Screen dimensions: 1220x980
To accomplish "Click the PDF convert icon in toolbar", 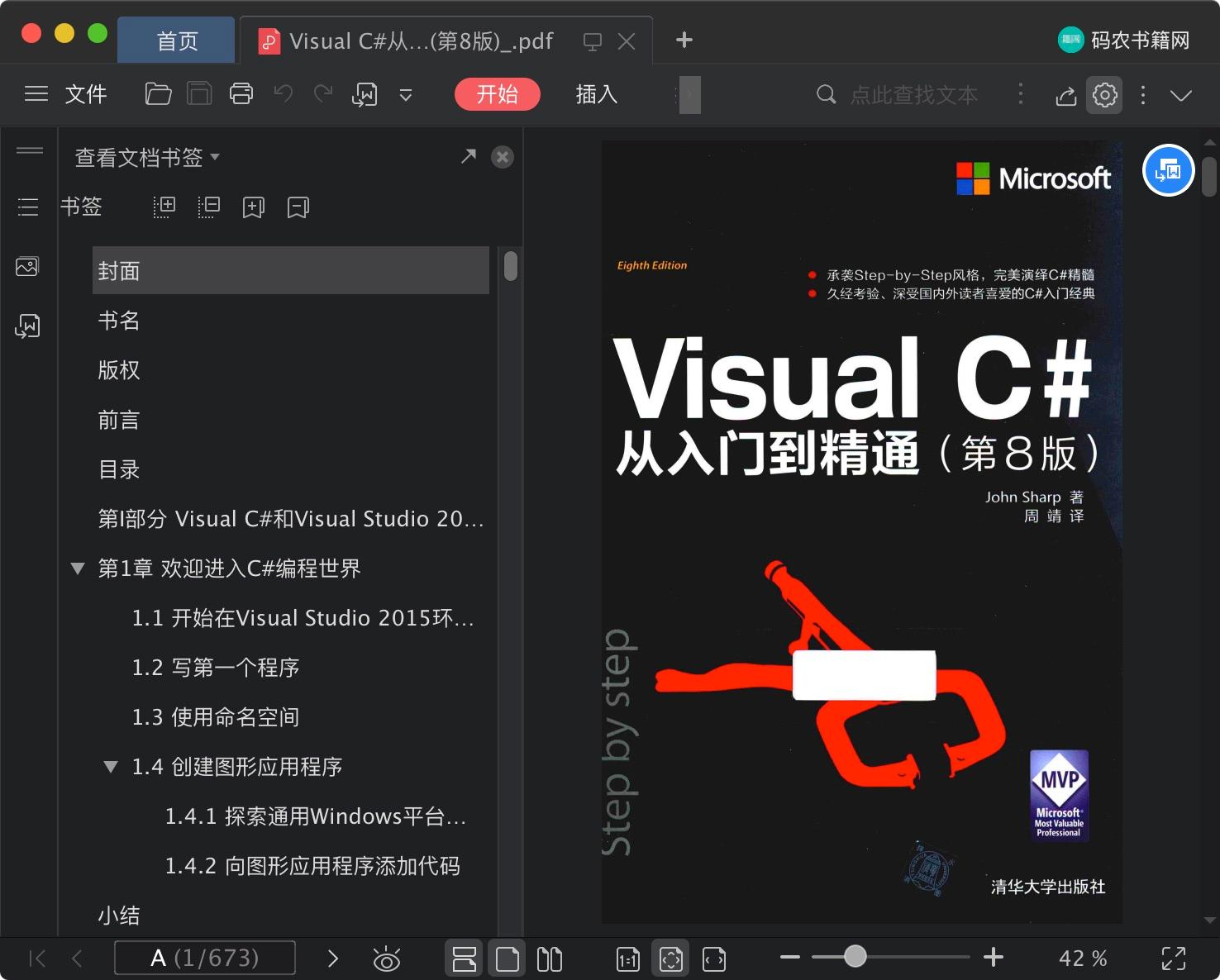I will pyautogui.click(x=365, y=95).
